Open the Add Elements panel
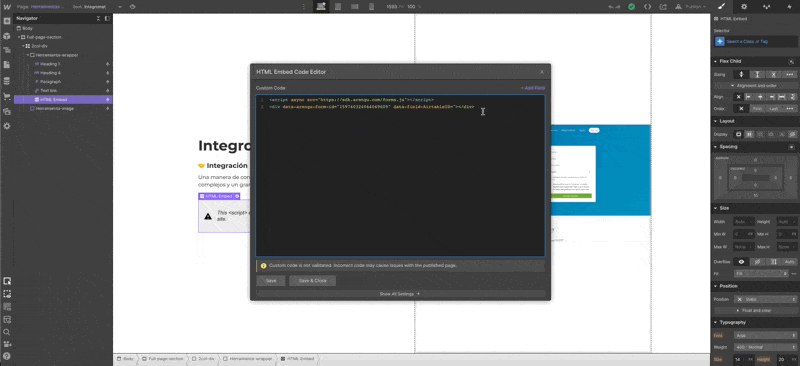Image resolution: width=800 pixels, height=366 pixels. [7, 21]
